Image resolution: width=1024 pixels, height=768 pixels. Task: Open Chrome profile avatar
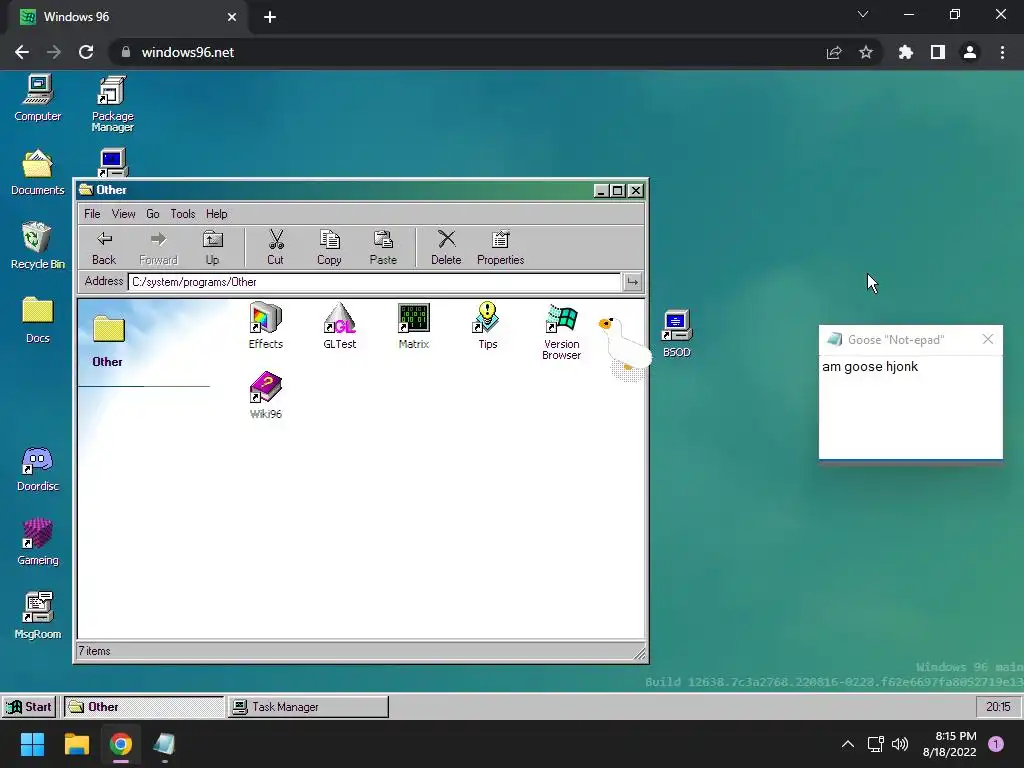coord(970,52)
